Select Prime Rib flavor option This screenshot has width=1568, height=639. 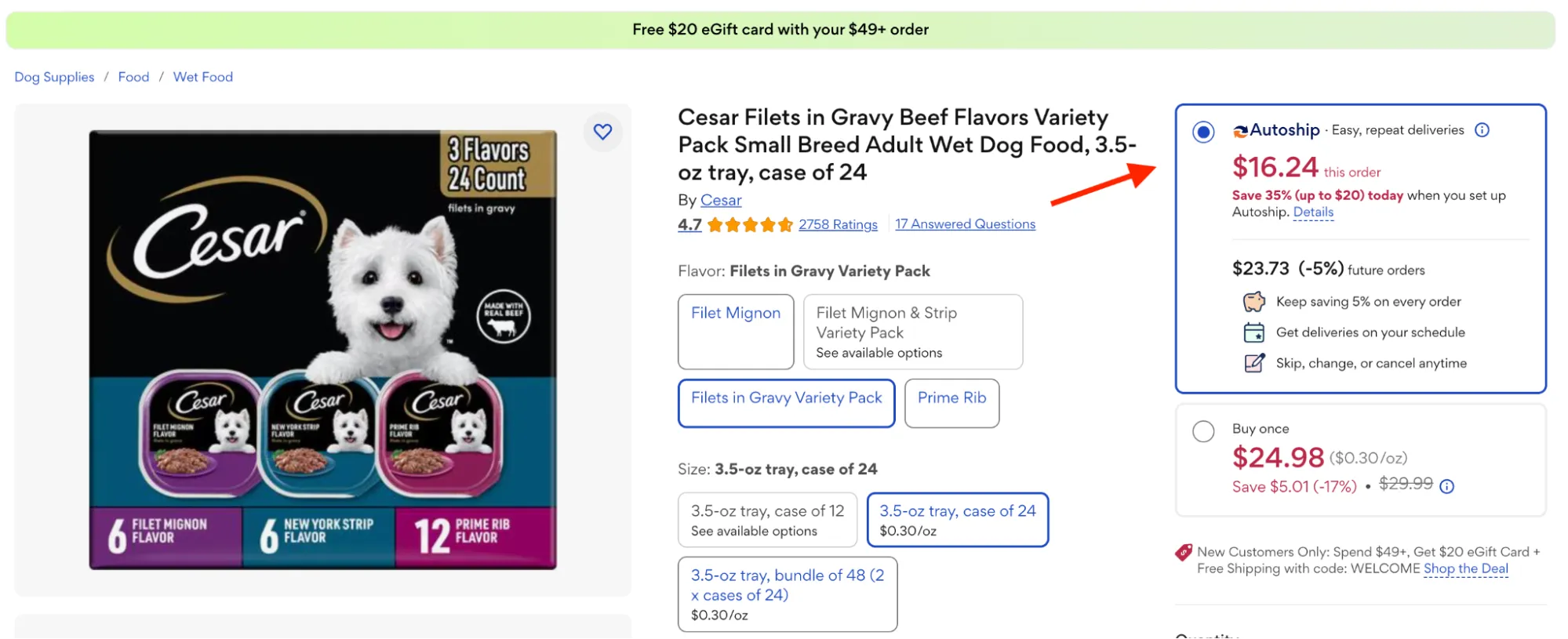click(x=951, y=402)
